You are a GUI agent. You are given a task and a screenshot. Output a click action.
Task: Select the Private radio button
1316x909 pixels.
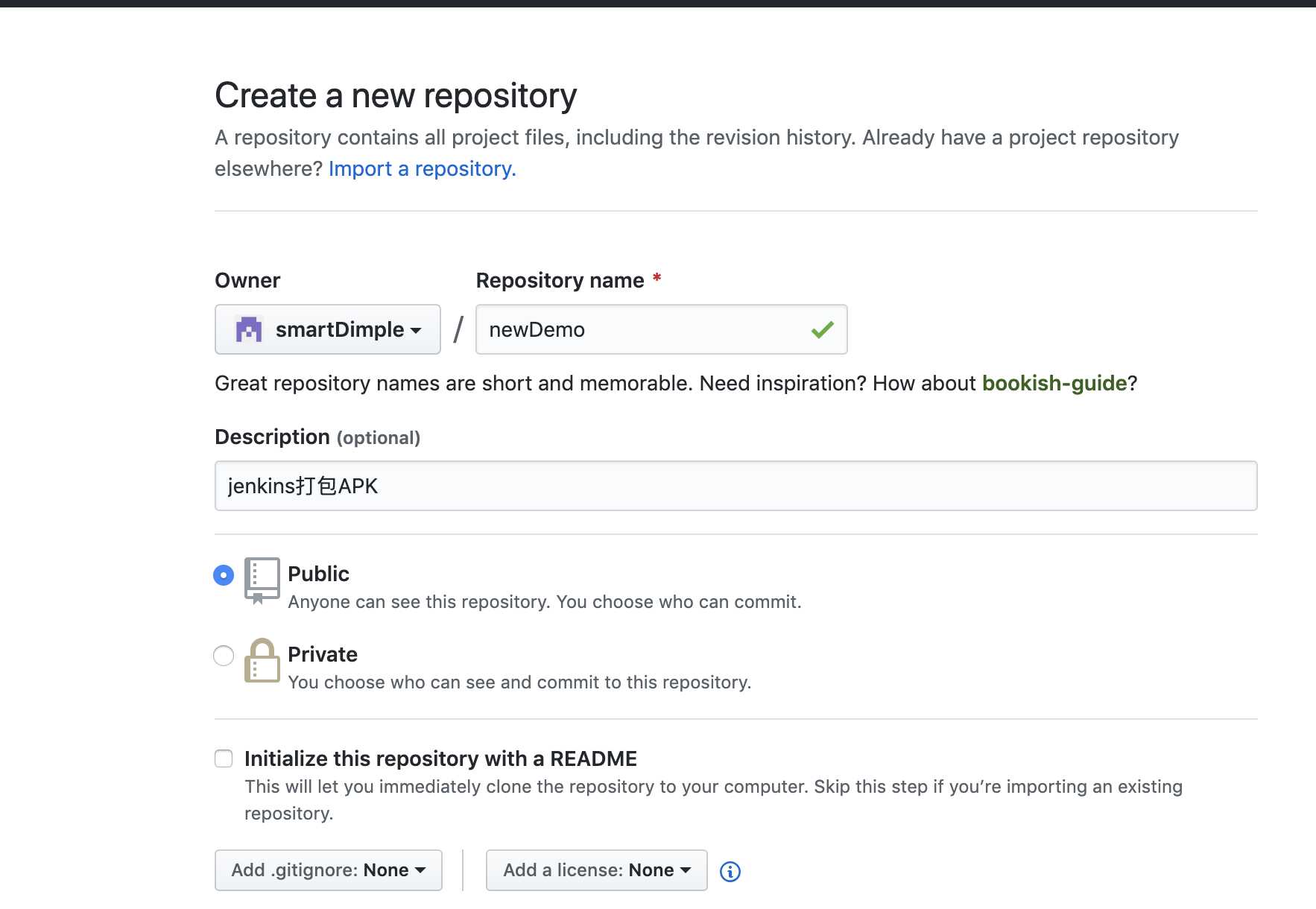224,656
